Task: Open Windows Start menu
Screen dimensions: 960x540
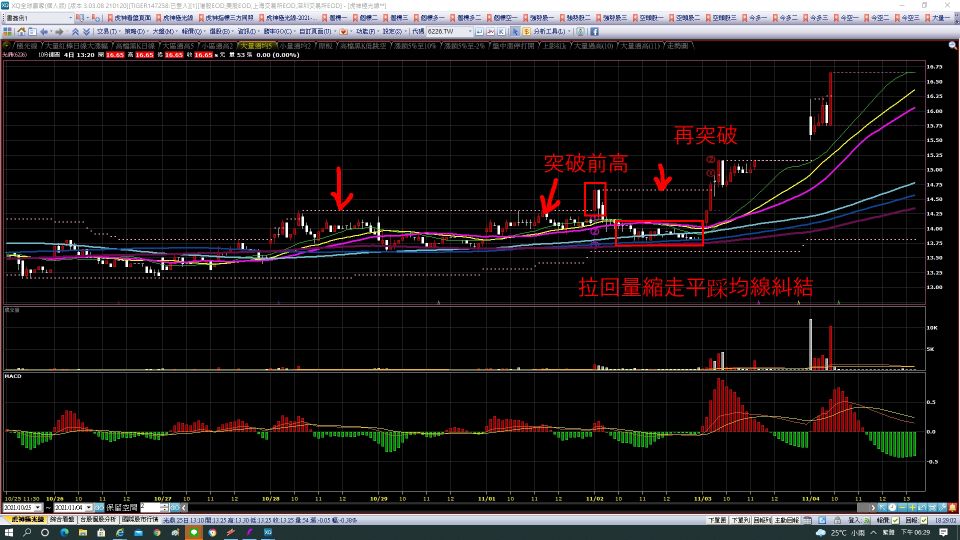Action: point(8,533)
